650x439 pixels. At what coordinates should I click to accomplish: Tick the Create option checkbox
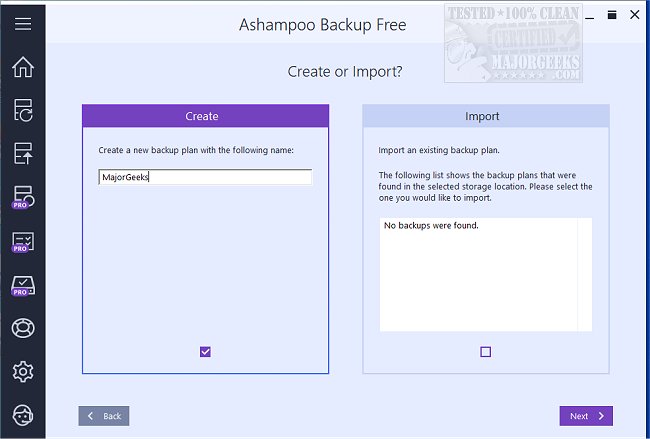click(x=205, y=352)
